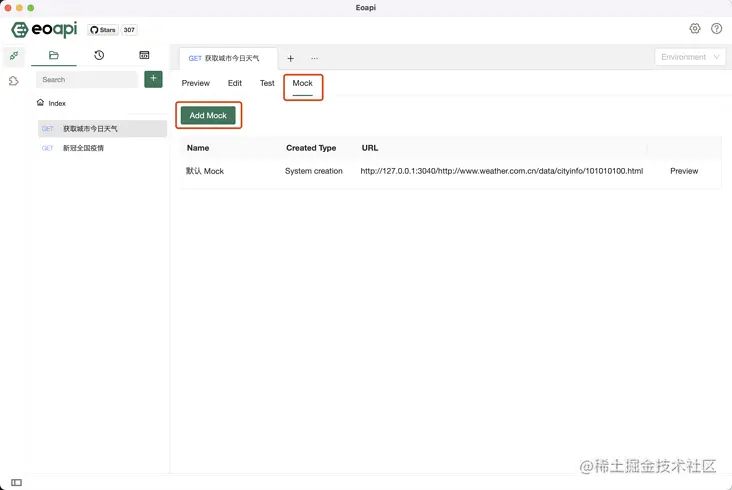Switch to the Preview tab

pyautogui.click(x=196, y=83)
